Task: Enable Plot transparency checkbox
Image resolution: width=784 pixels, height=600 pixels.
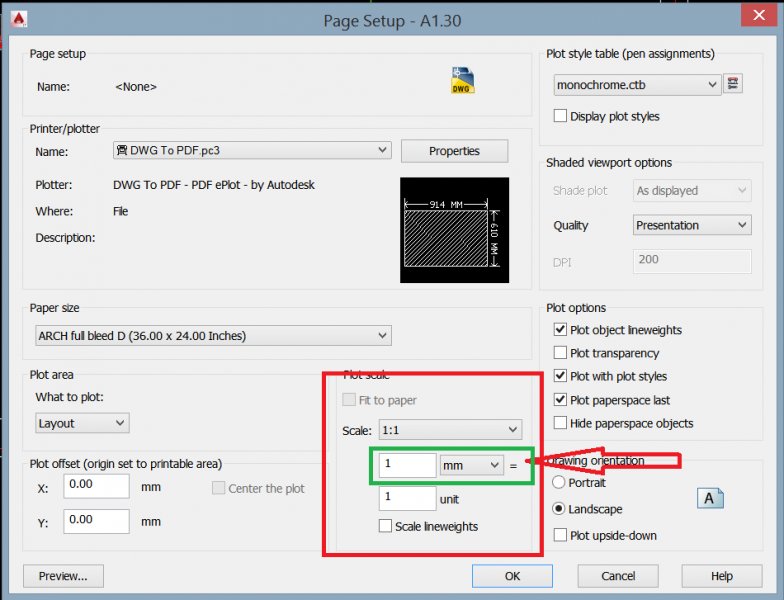Action: click(x=560, y=352)
